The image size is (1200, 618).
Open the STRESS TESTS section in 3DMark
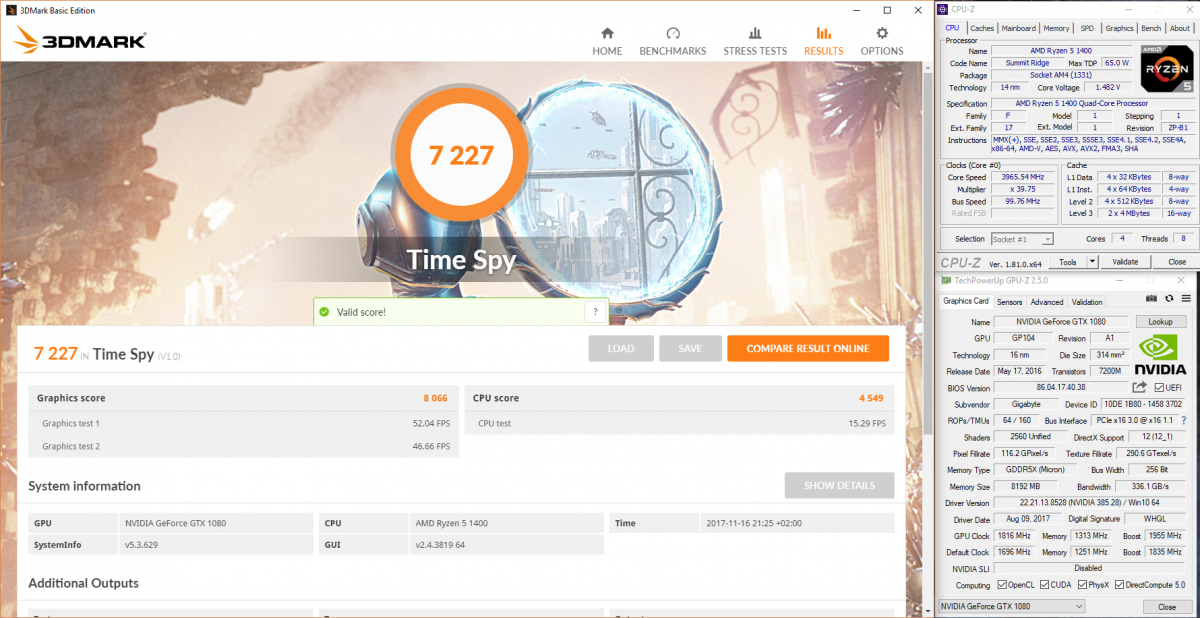755,41
